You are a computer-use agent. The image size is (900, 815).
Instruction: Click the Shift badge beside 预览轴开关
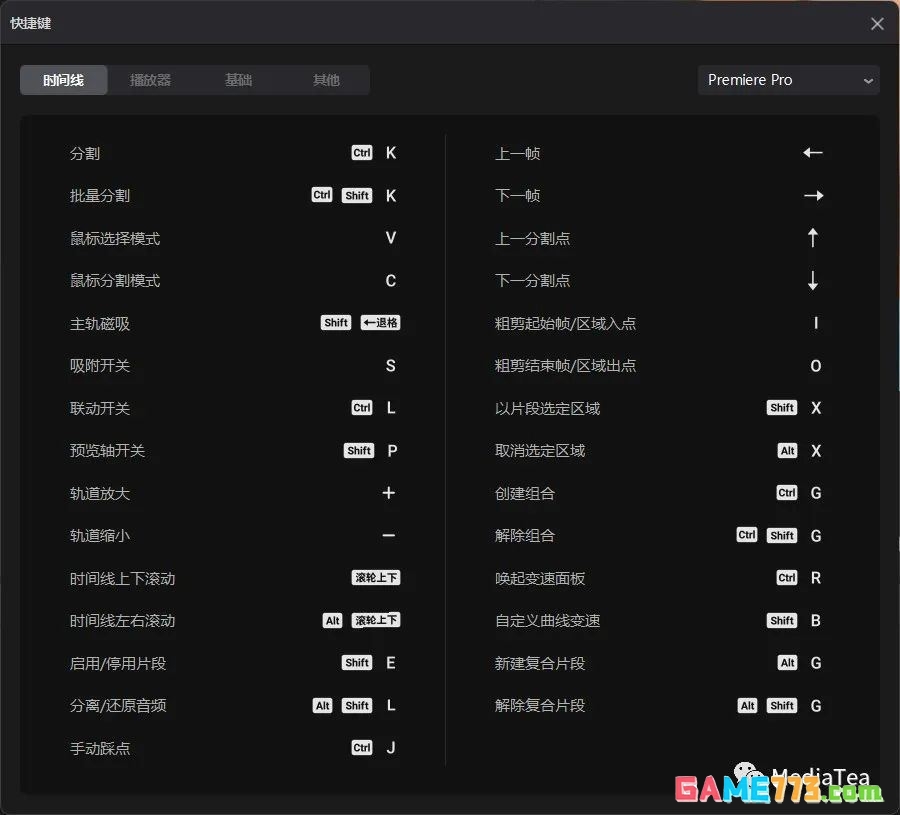(358, 450)
